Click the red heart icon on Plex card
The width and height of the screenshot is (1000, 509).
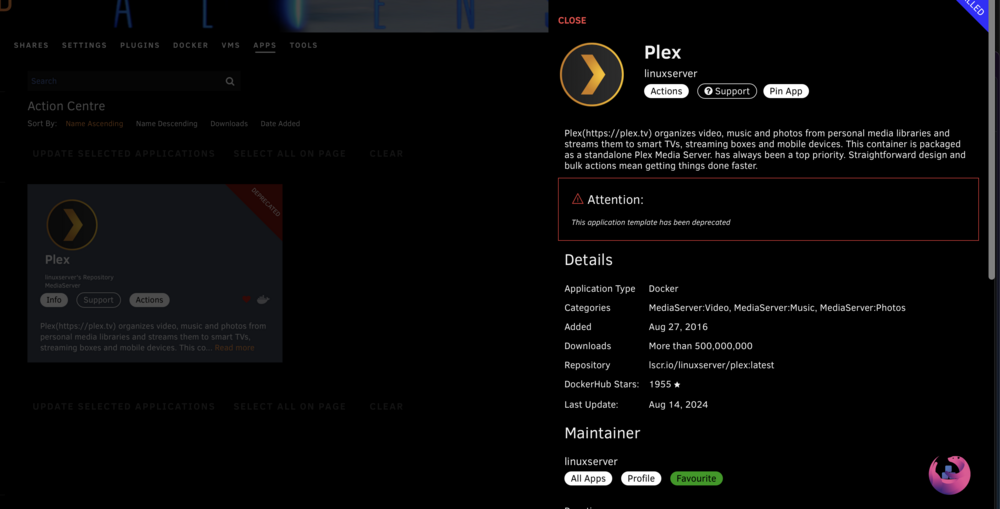tap(246, 299)
